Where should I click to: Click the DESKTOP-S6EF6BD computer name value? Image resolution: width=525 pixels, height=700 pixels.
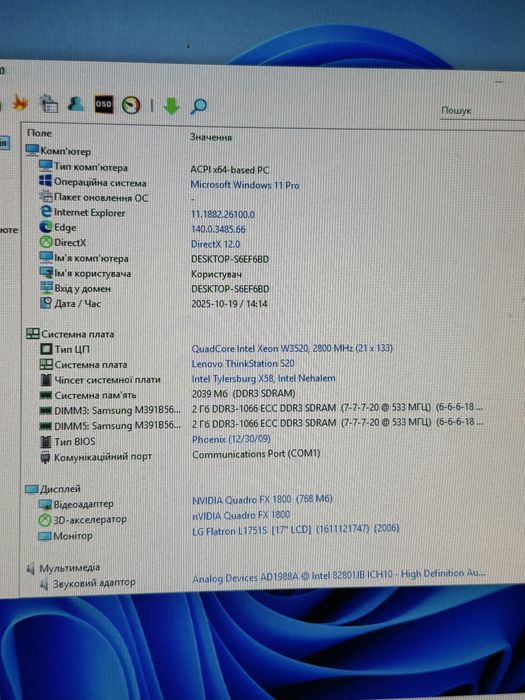(230, 259)
